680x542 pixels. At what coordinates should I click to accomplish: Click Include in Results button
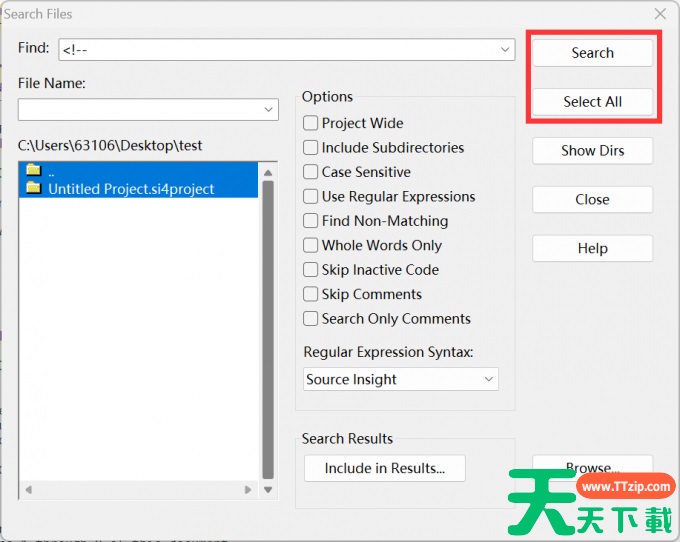[x=385, y=468]
